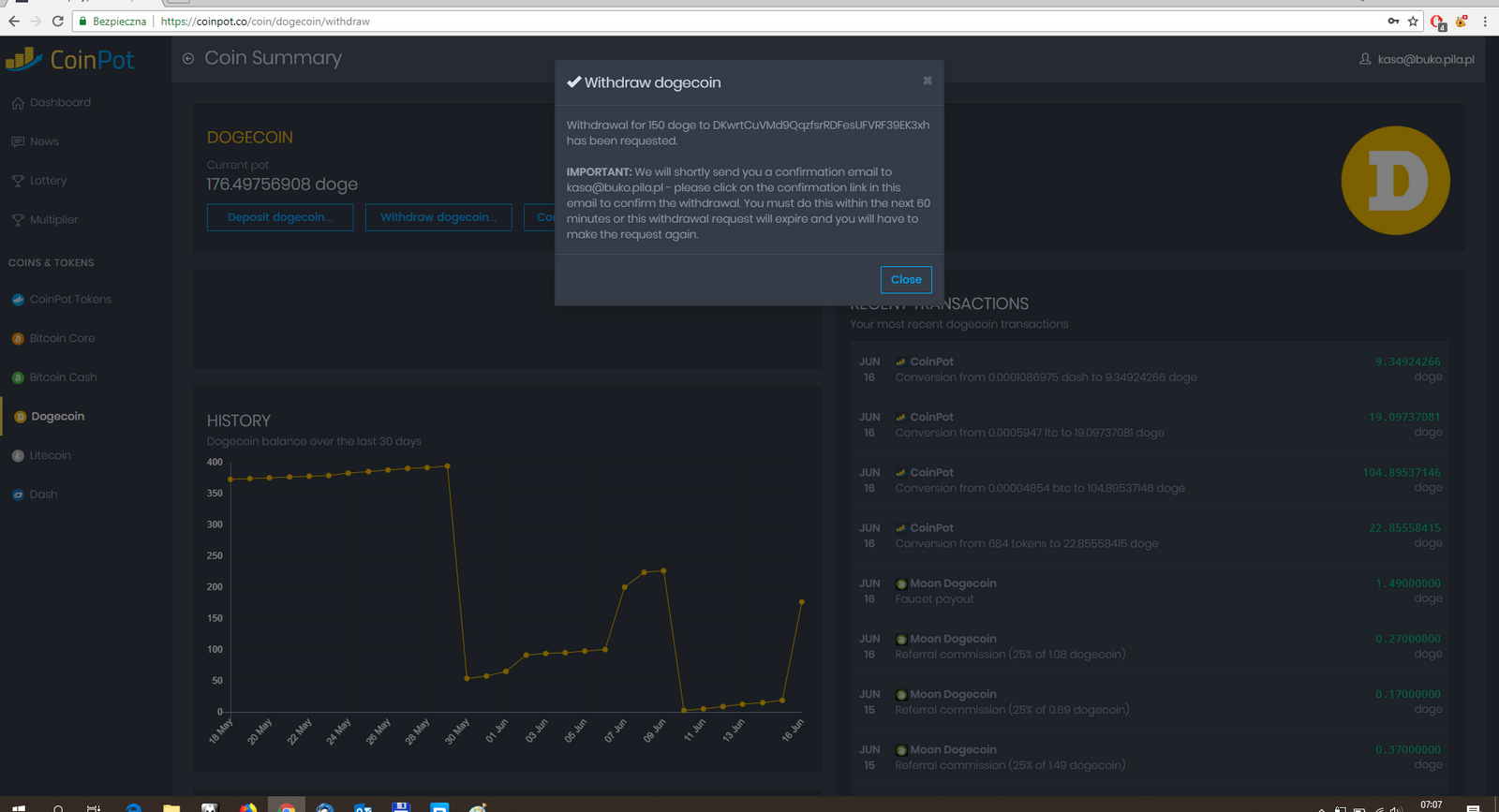Reload the page with the refresh icon
Screen dimensions: 1499x812
coord(58,21)
